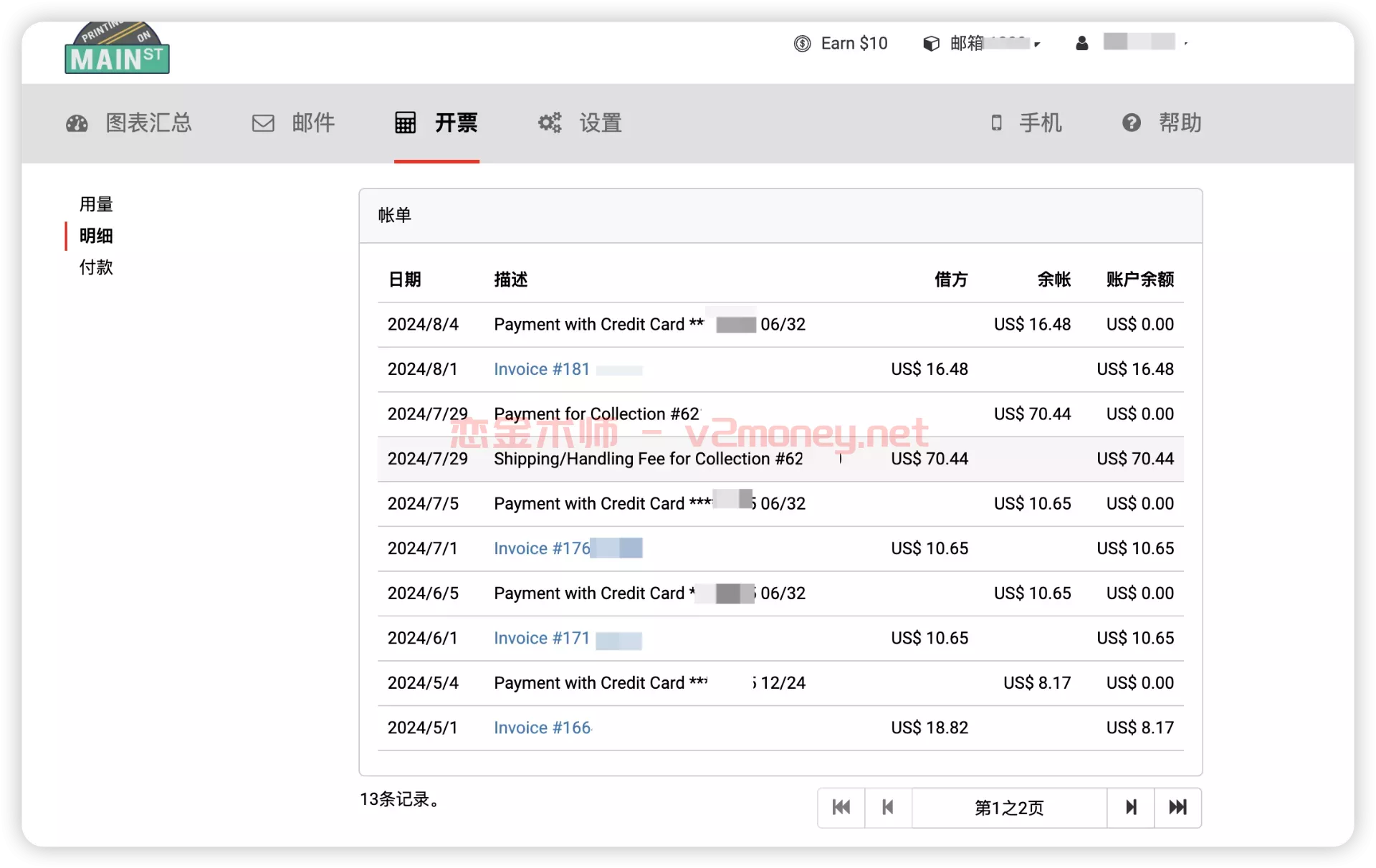1376x868 pixels.
Task: Select the 2024/8/4 date cell
Action: (x=423, y=324)
